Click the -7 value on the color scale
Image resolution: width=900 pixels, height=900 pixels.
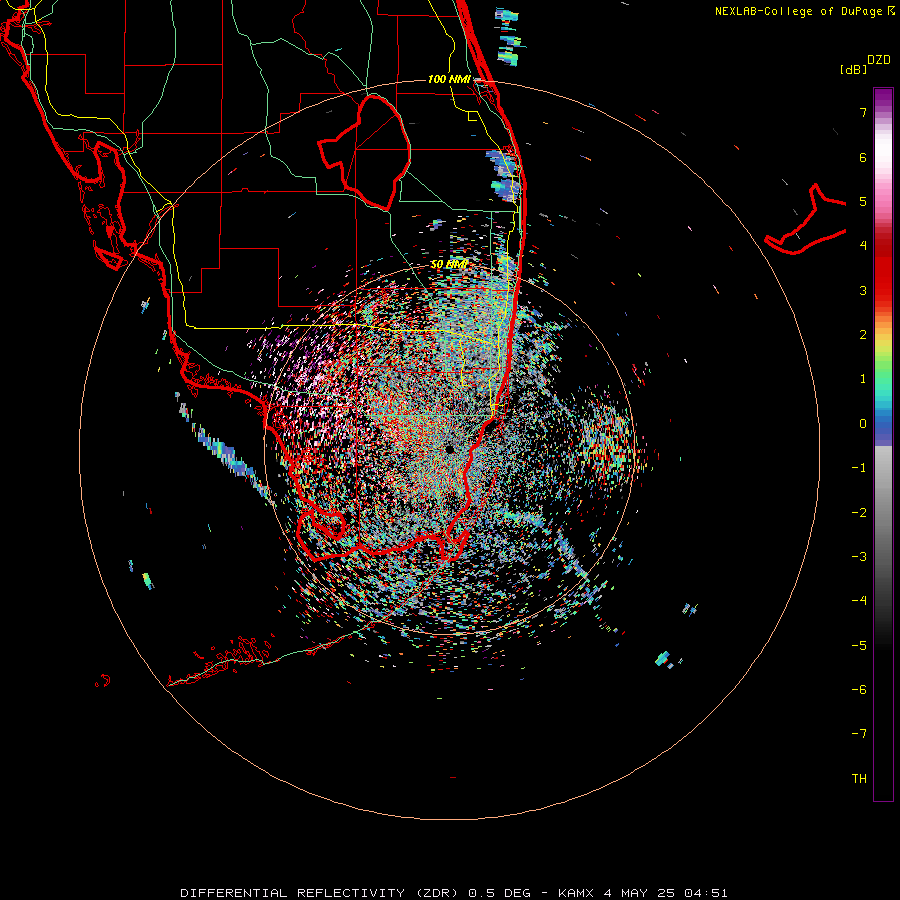click(x=859, y=734)
